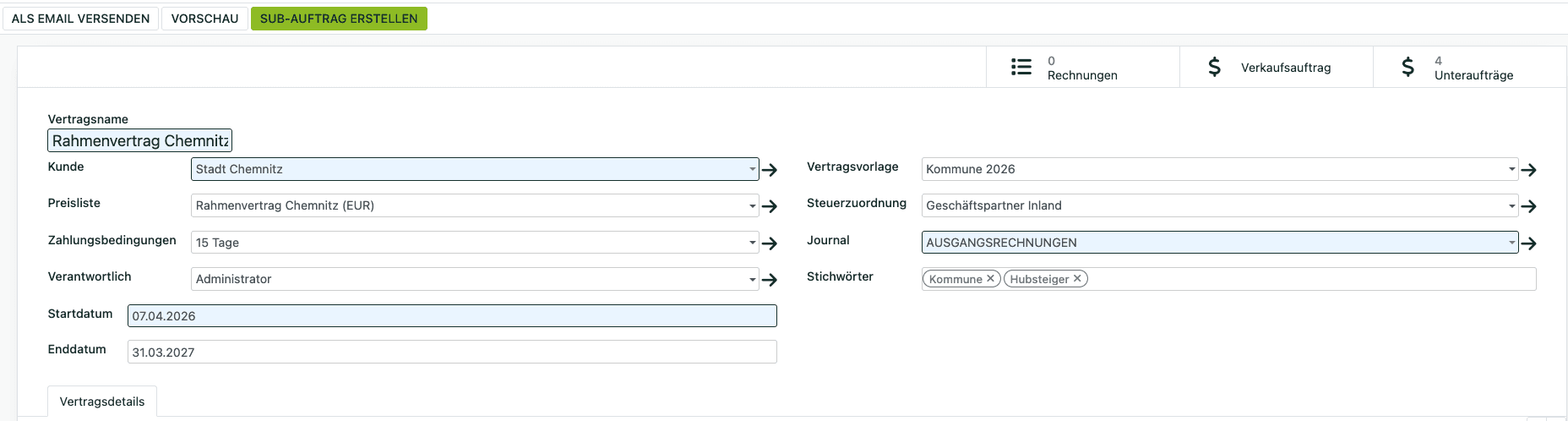Switch to the Vertragsdetails tab
Viewport: 1568px width, 421px height.
coord(102,402)
